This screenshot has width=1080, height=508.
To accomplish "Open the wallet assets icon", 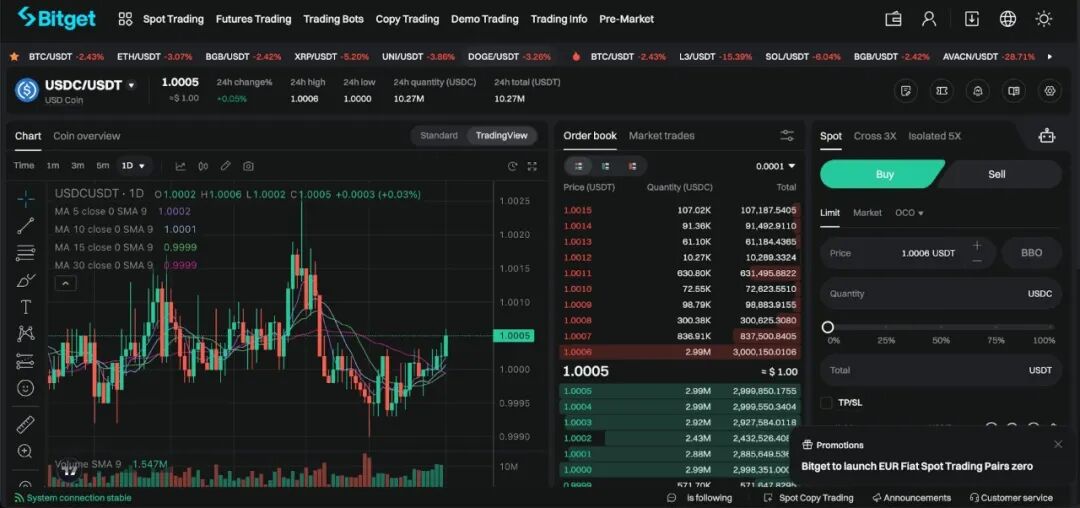I will pyautogui.click(x=893, y=19).
